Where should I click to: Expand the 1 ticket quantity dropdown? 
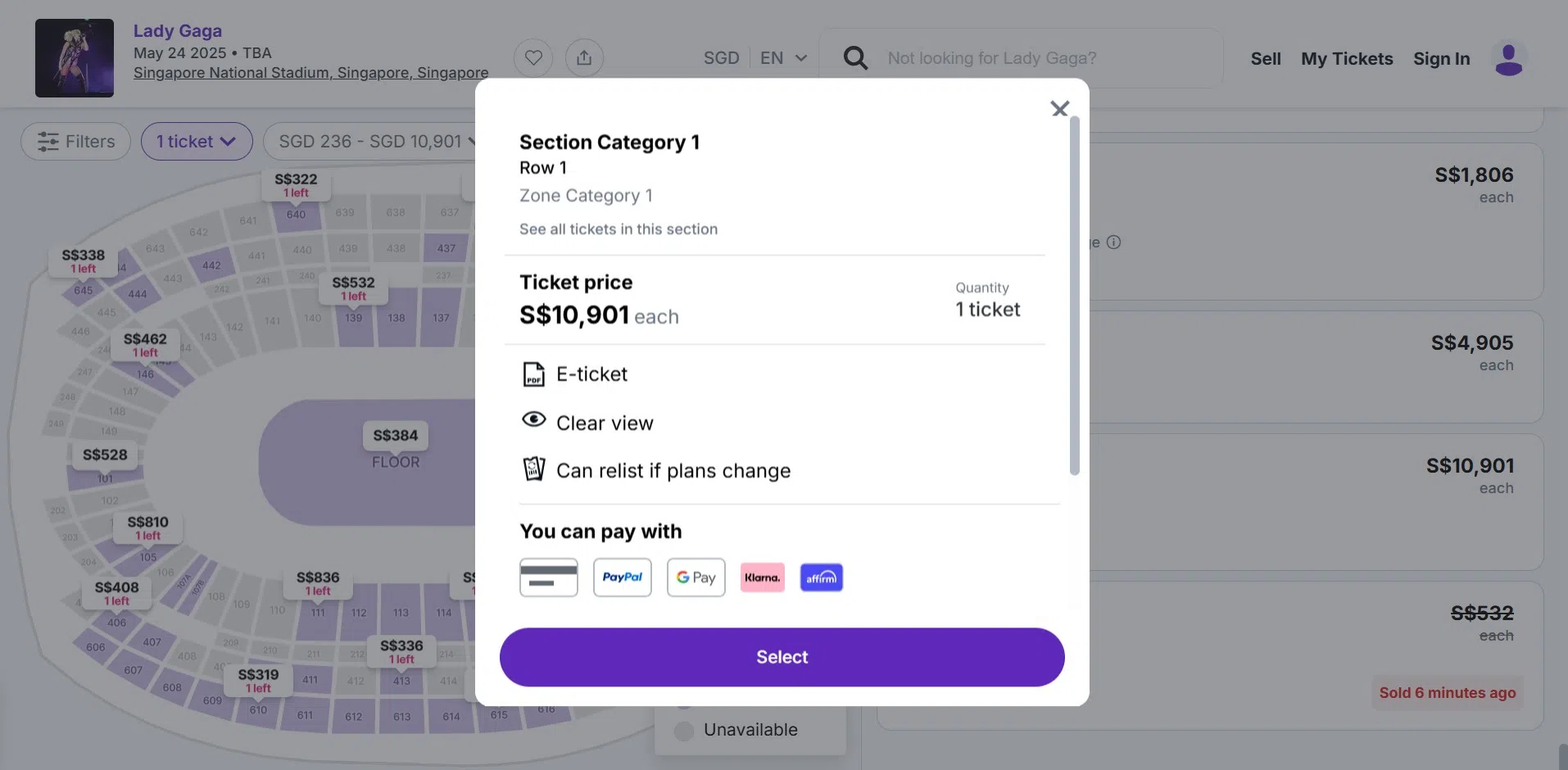197,142
